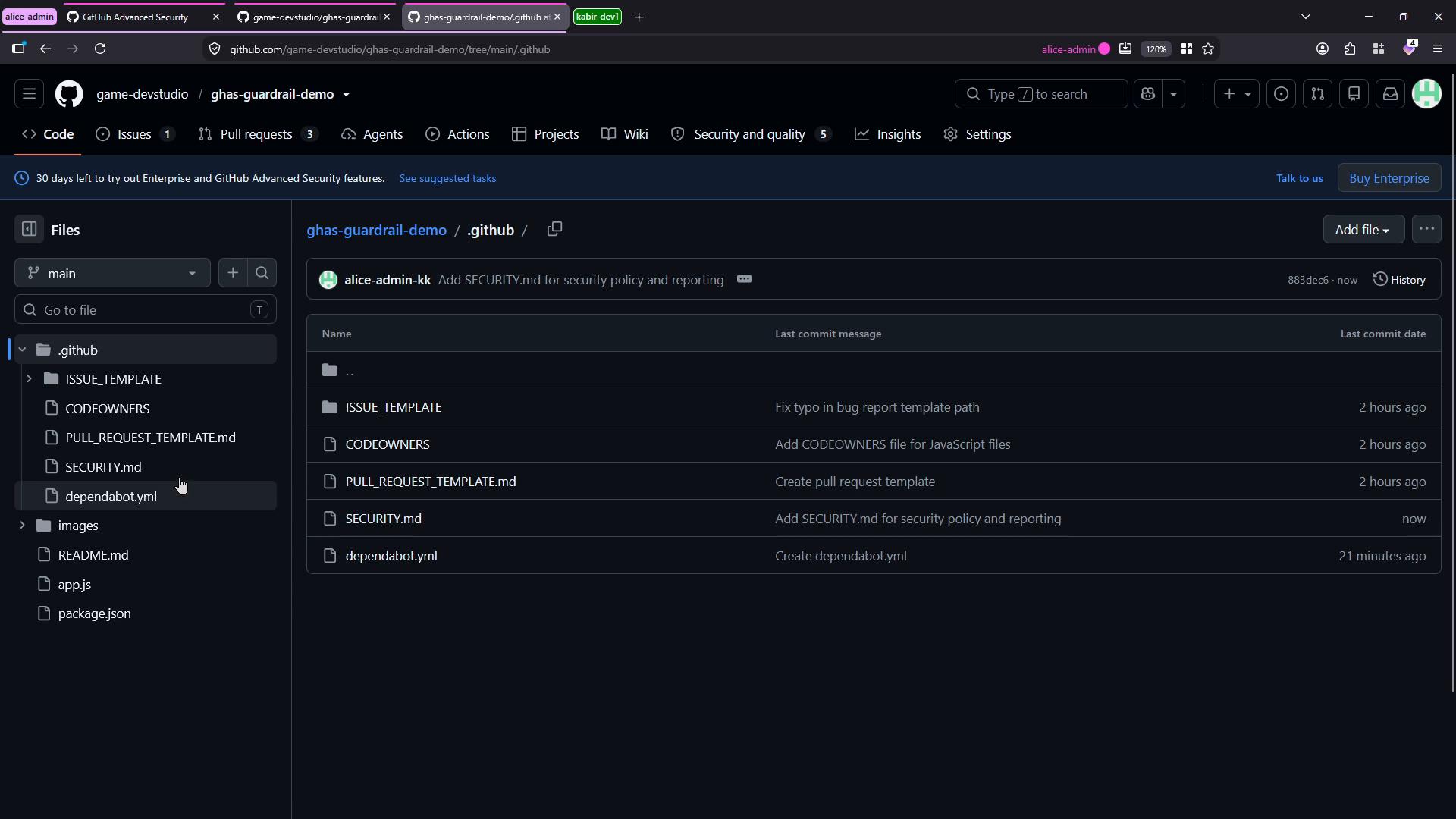Collapse the Files side panel
Image resolution: width=1456 pixels, height=819 pixels.
click(x=29, y=230)
